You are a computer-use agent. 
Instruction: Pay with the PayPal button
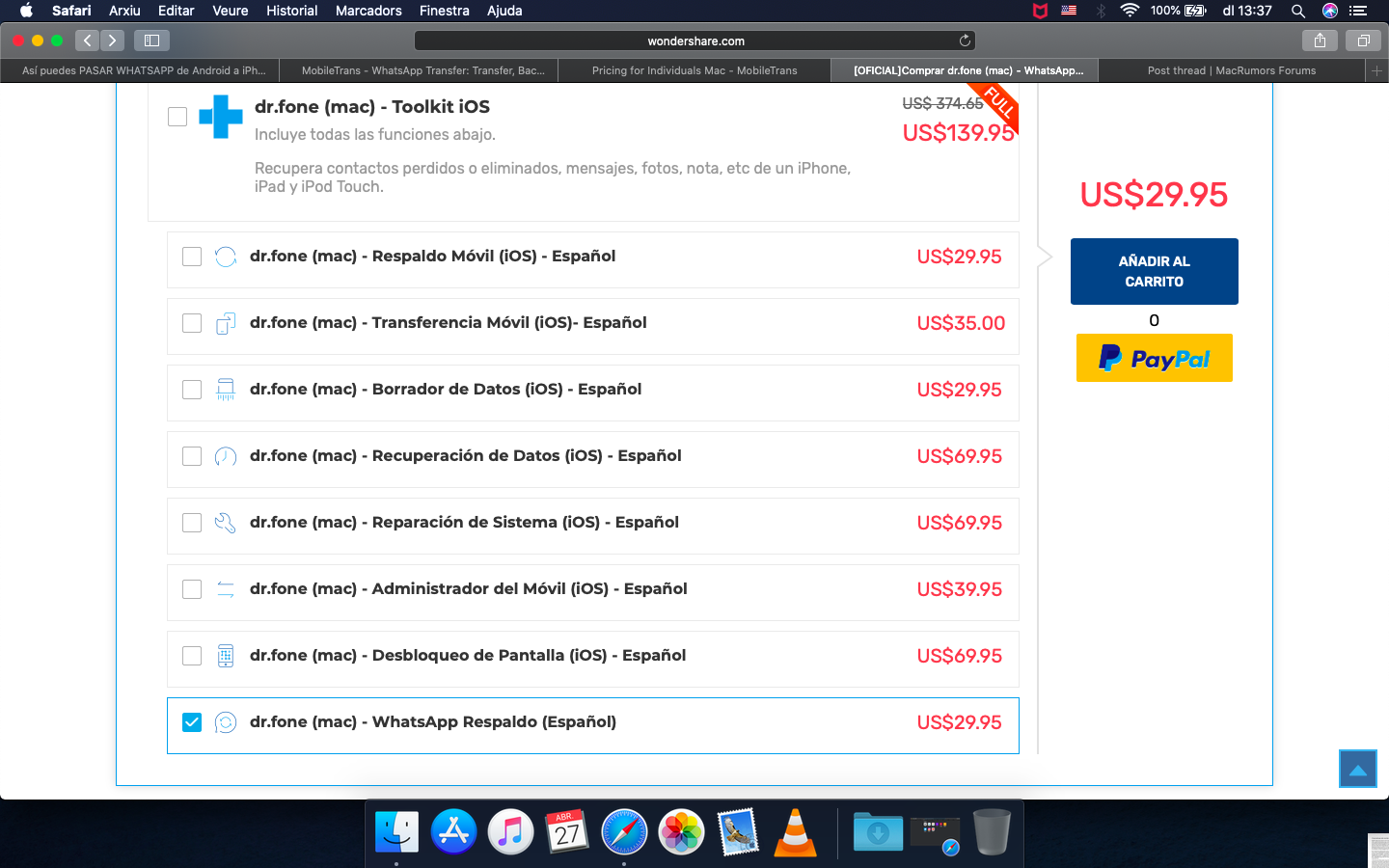click(1155, 358)
